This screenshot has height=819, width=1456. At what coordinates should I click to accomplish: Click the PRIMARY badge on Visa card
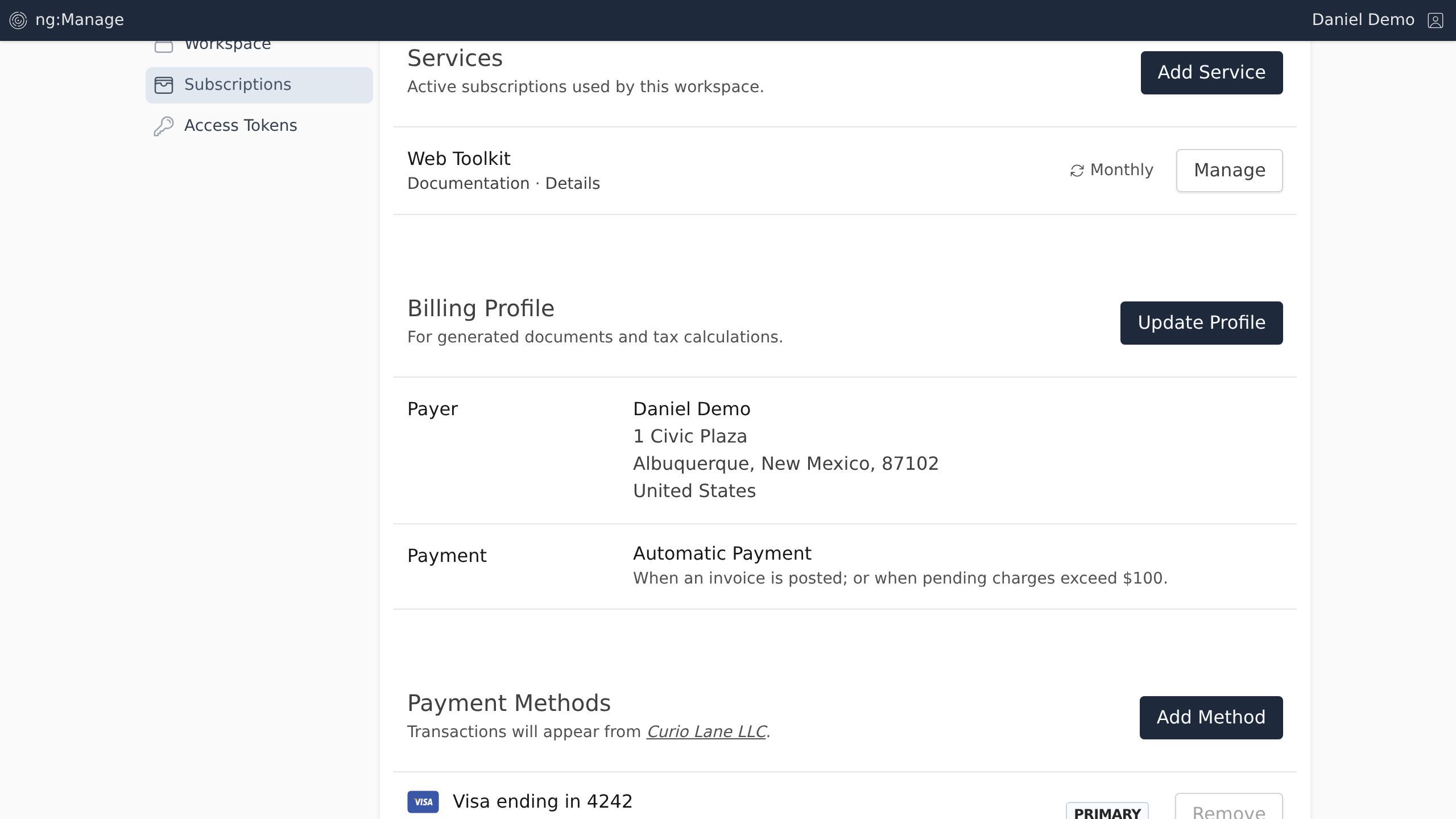[1107, 812]
